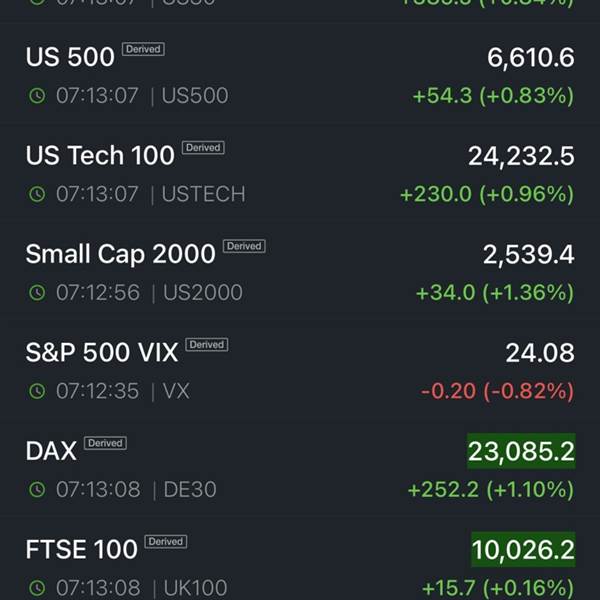
Task: Click the clock icon beside USTECH timestamp
Action: 37,194
